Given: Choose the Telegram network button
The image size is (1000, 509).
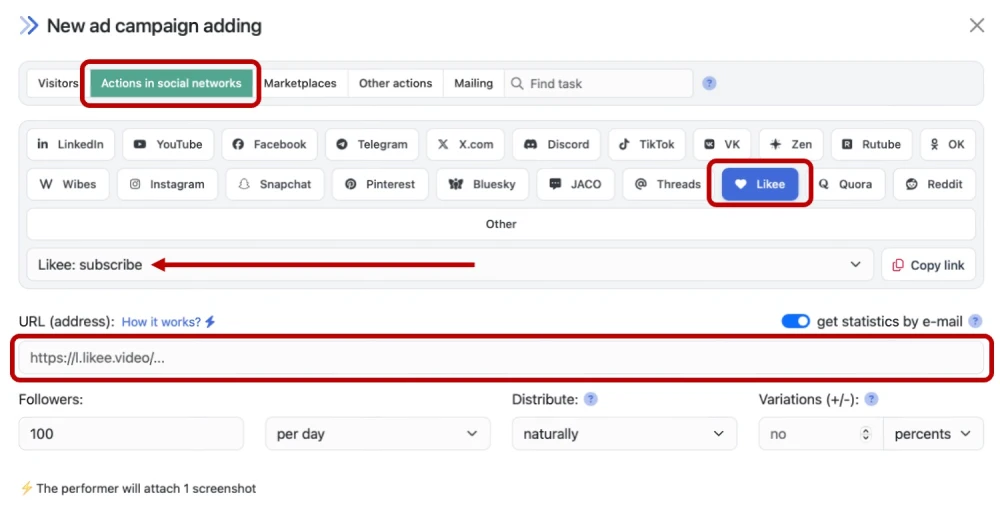Looking at the screenshot, I should pos(372,144).
